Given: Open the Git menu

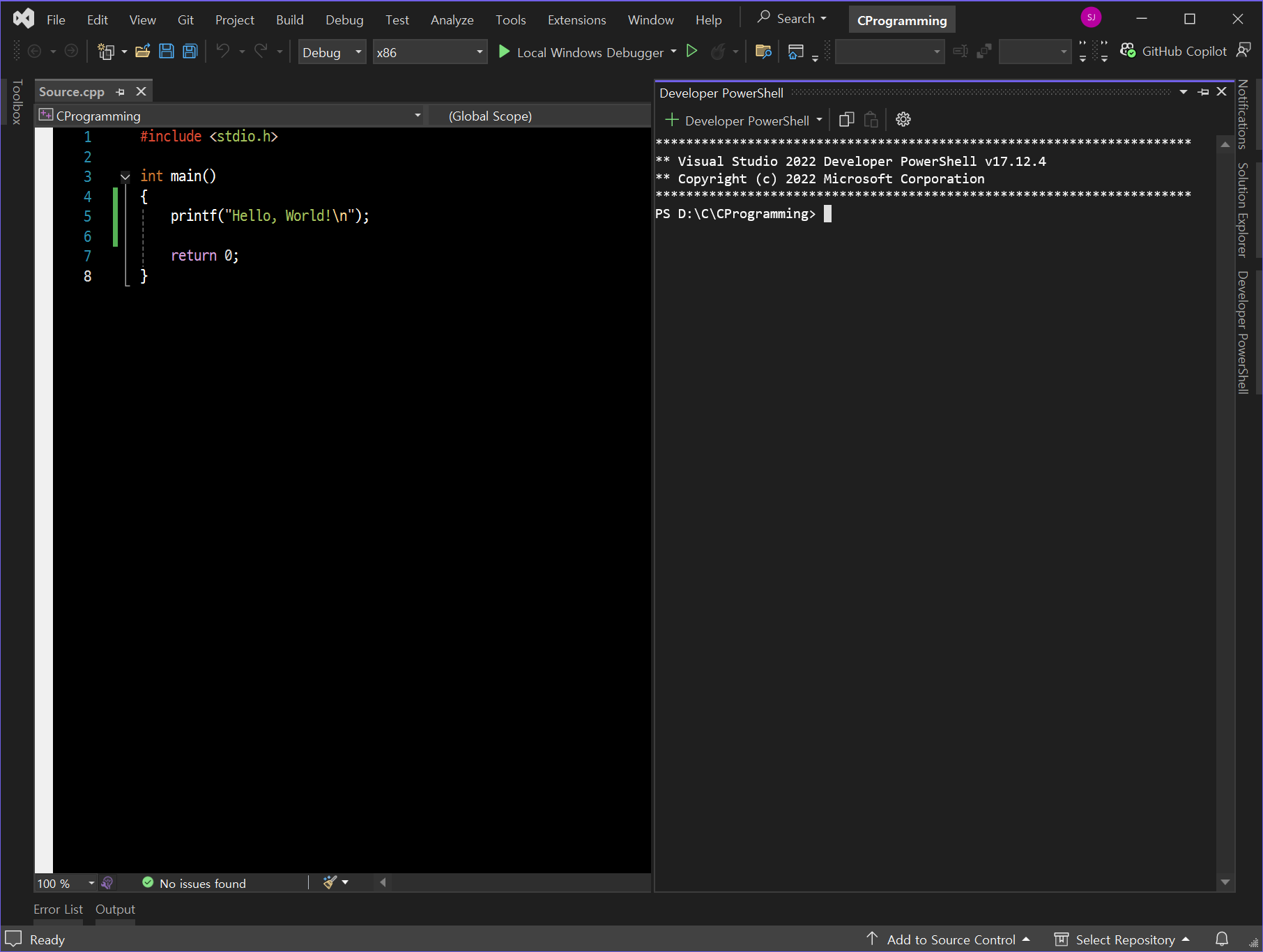Looking at the screenshot, I should click(x=185, y=20).
